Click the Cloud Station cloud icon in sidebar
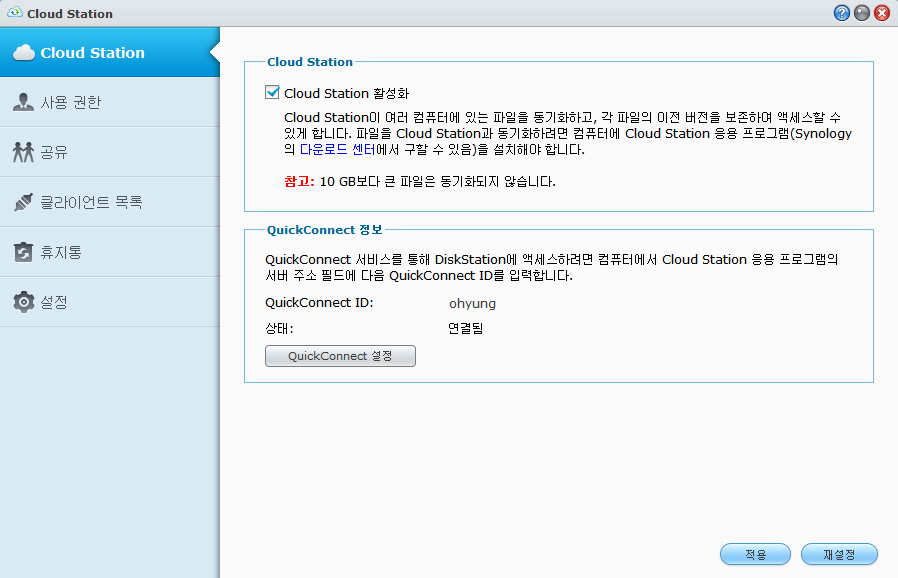 click(x=23, y=53)
